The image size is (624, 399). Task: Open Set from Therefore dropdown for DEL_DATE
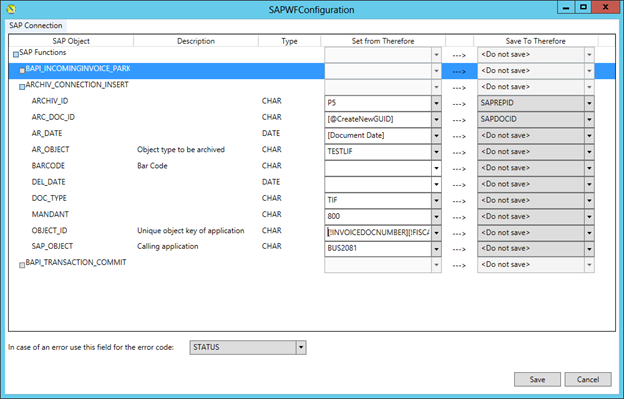[x=436, y=185]
